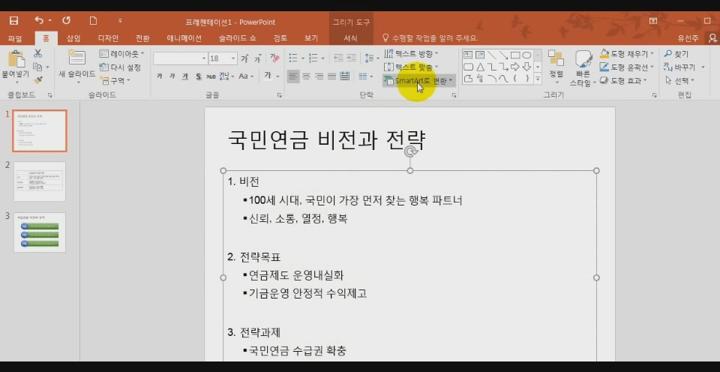Viewport: 720px width, 372px height.
Task: Align text left
Action: [293, 76]
